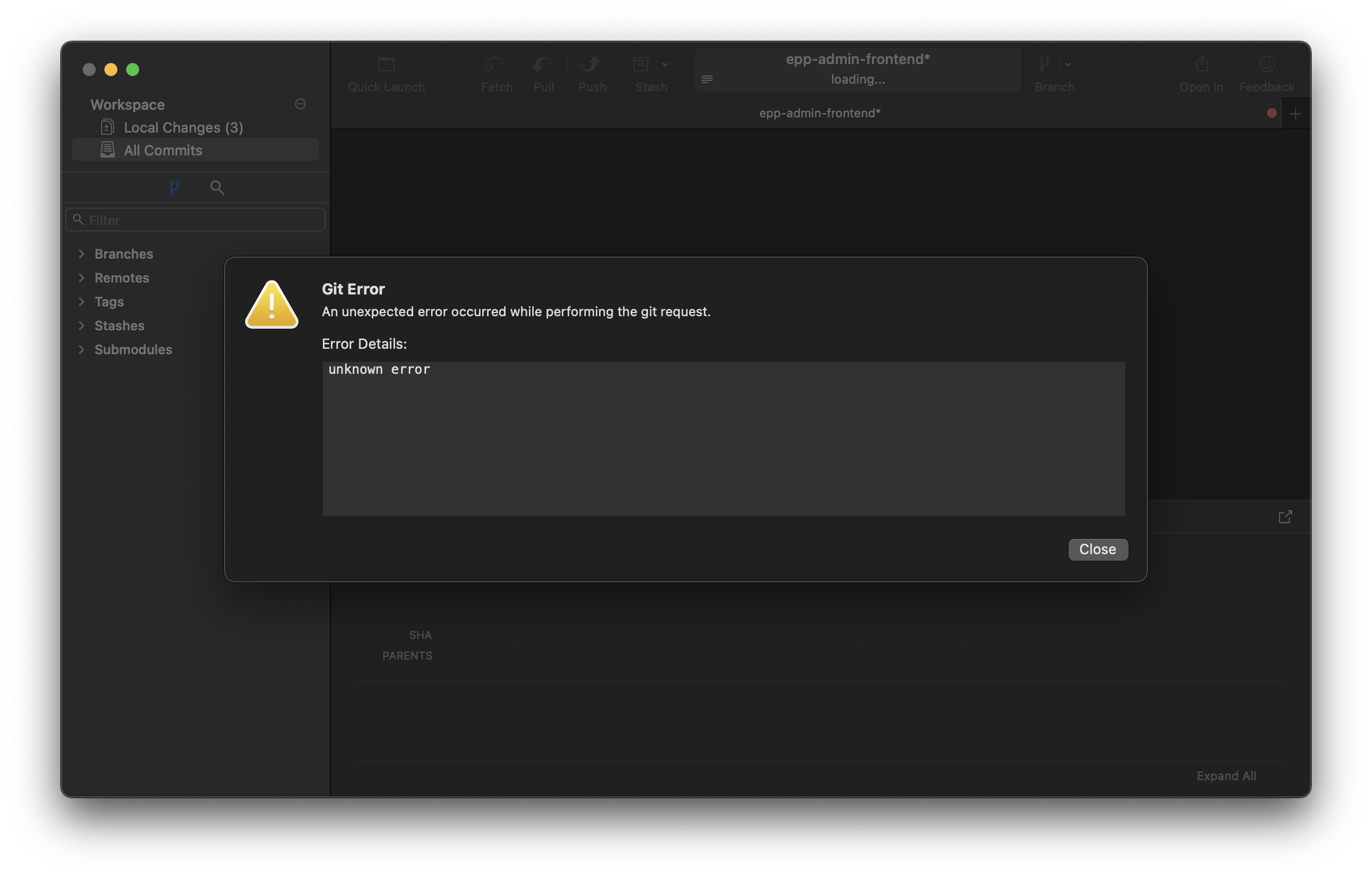Click Expand All link
The width and height of the screenshot is (1372, 878).
click(1226, 775)
